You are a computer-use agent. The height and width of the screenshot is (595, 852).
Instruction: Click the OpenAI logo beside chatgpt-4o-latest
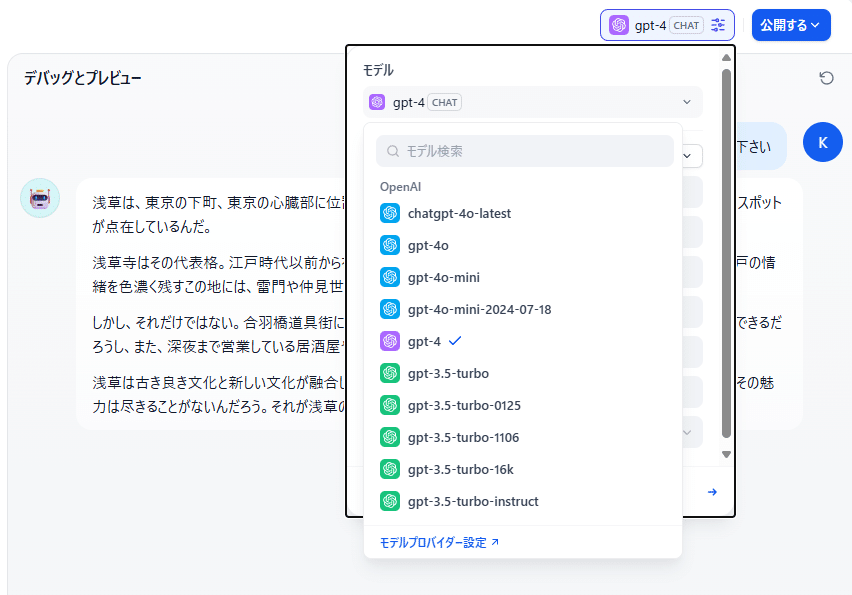tap(390, 213)
